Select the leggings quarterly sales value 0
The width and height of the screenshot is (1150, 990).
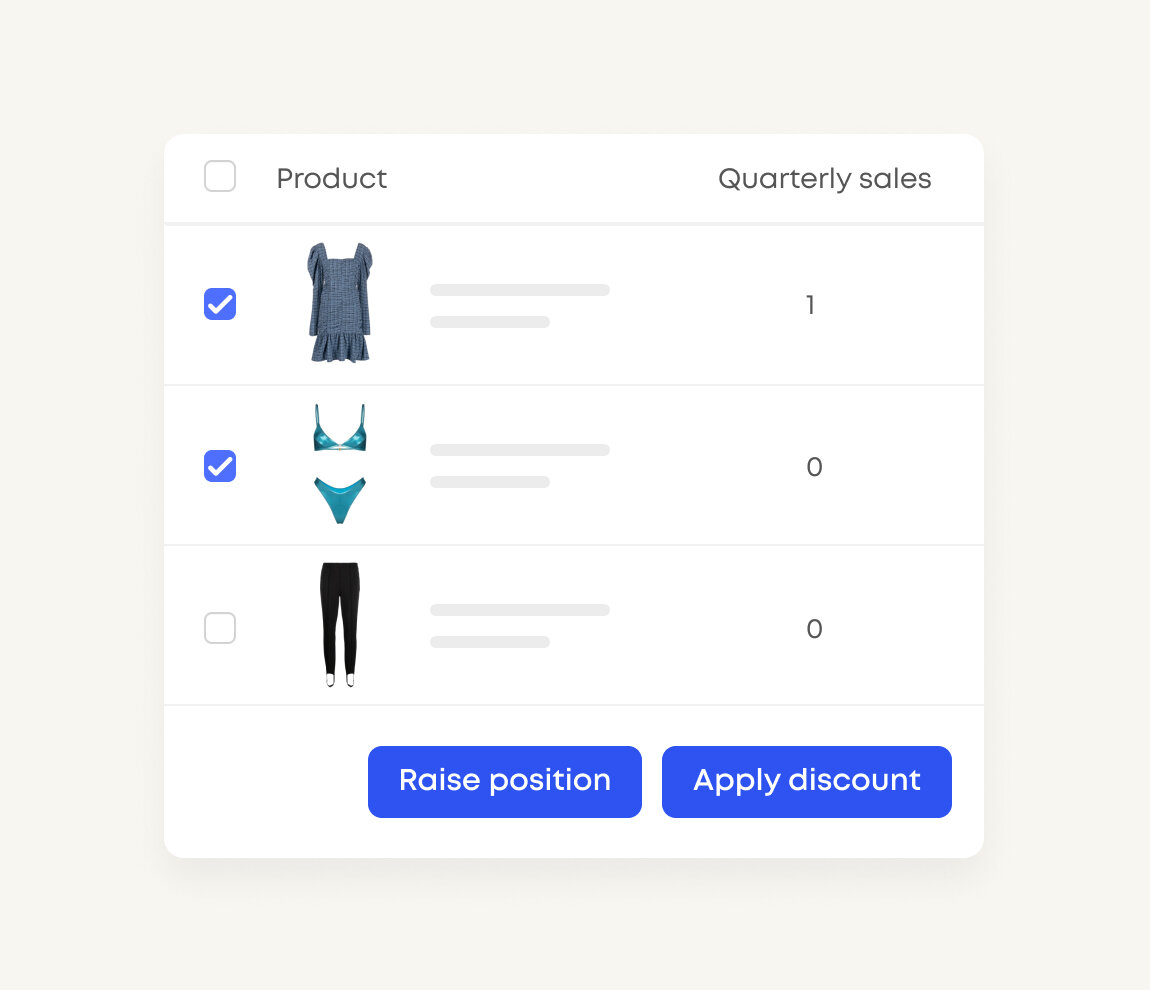pos(814,629)
